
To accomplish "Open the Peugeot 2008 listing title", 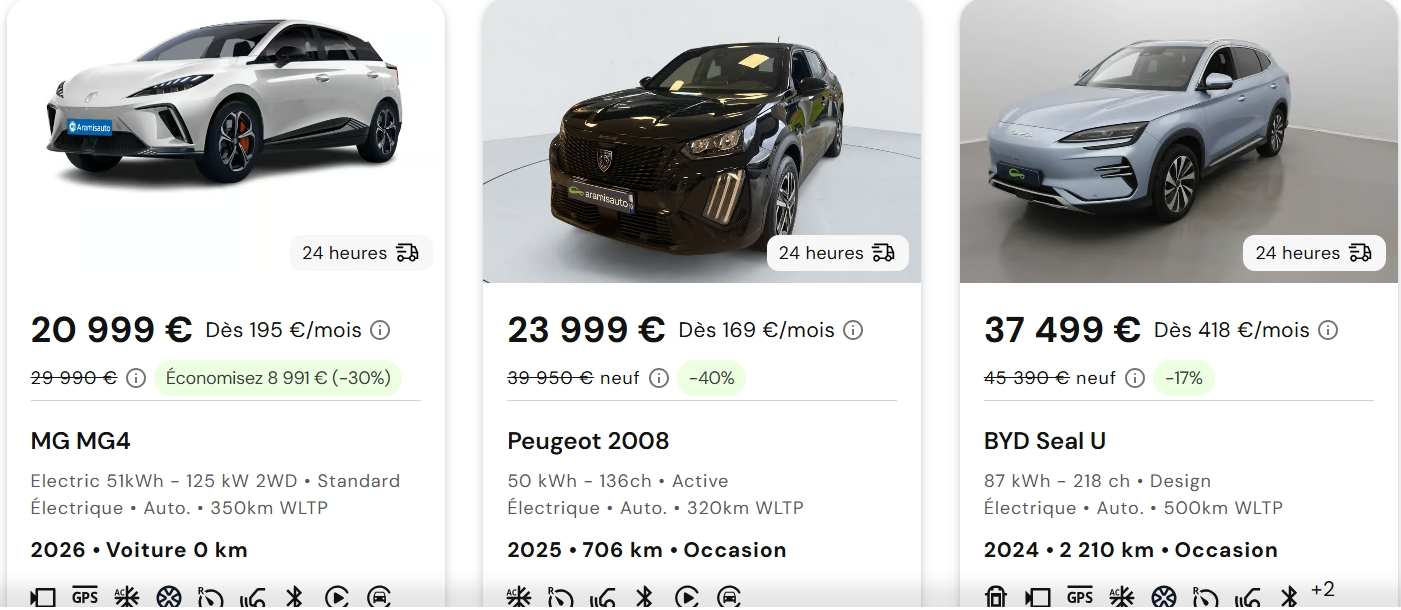I will click(x=588, y=441).
